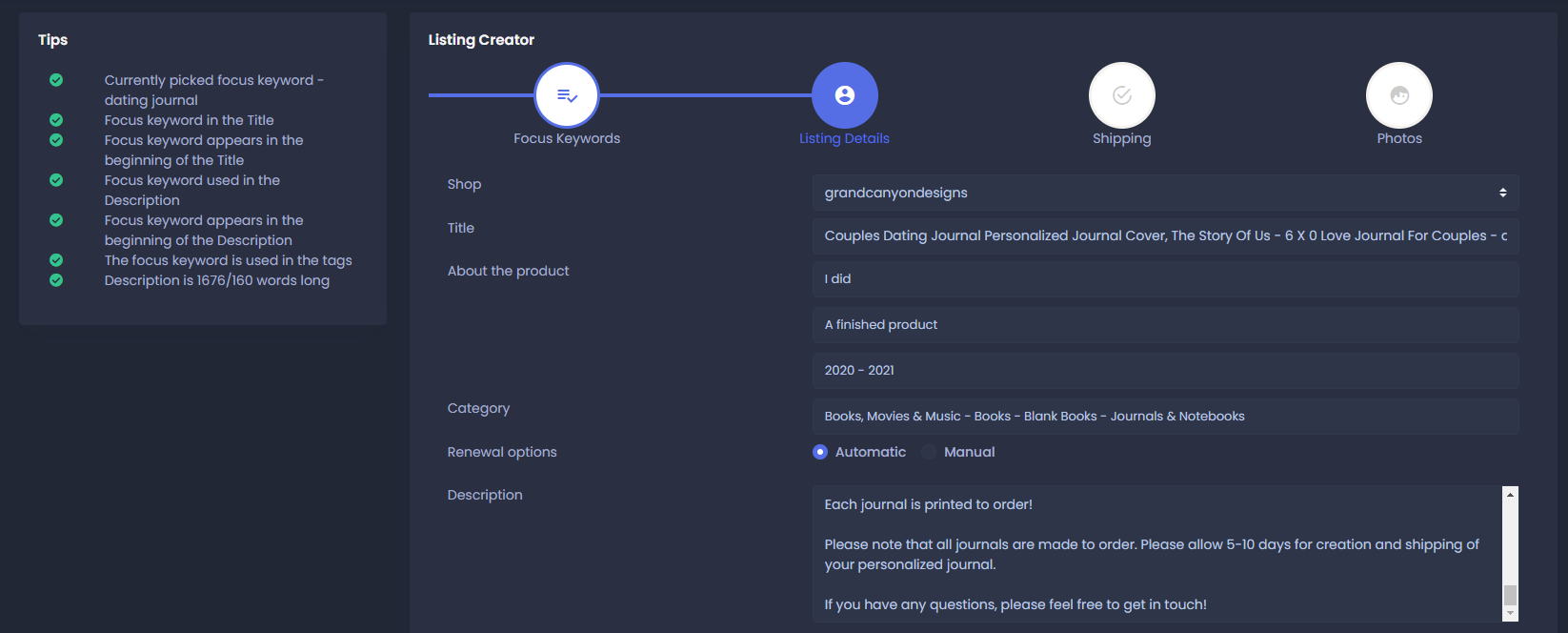Click the 'Description' field label
Viewport: 1568px width, 633px height.
coord(485,495)
